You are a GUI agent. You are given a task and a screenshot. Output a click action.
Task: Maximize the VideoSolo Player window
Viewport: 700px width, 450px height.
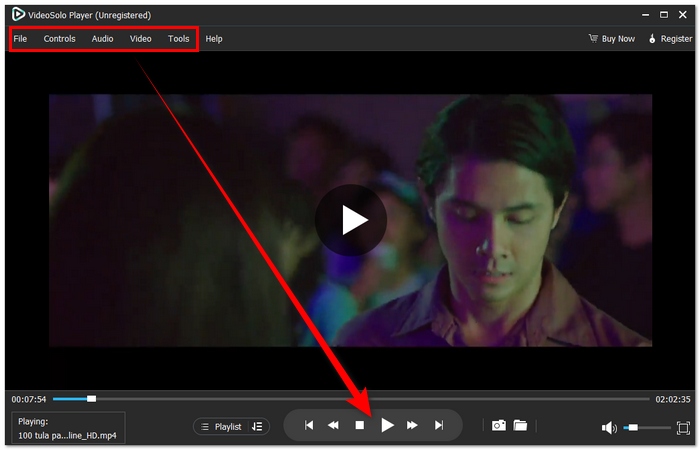pyautogui.click(x=664, y=15)
